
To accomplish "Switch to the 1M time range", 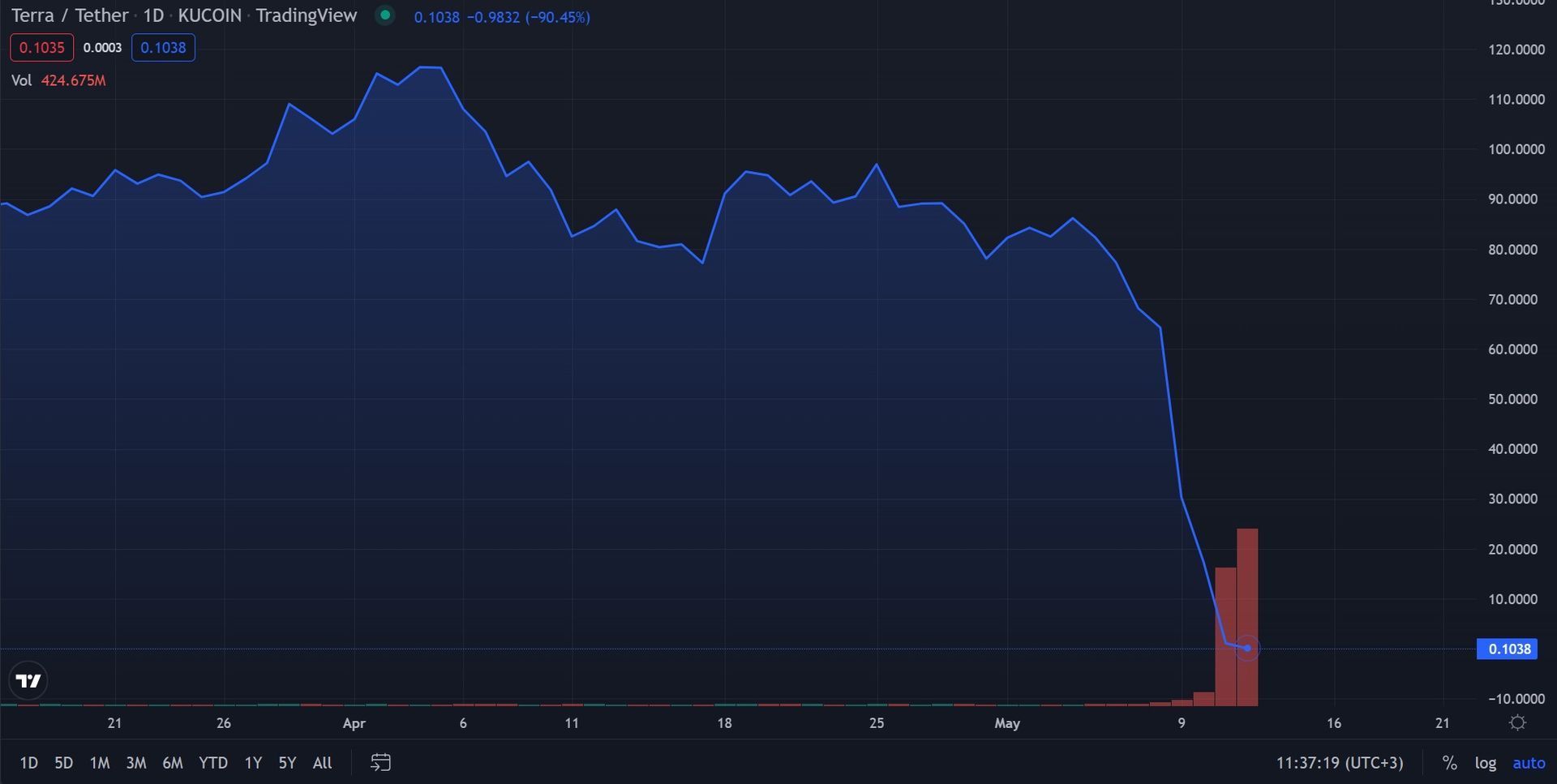I will tap(99, 763).
